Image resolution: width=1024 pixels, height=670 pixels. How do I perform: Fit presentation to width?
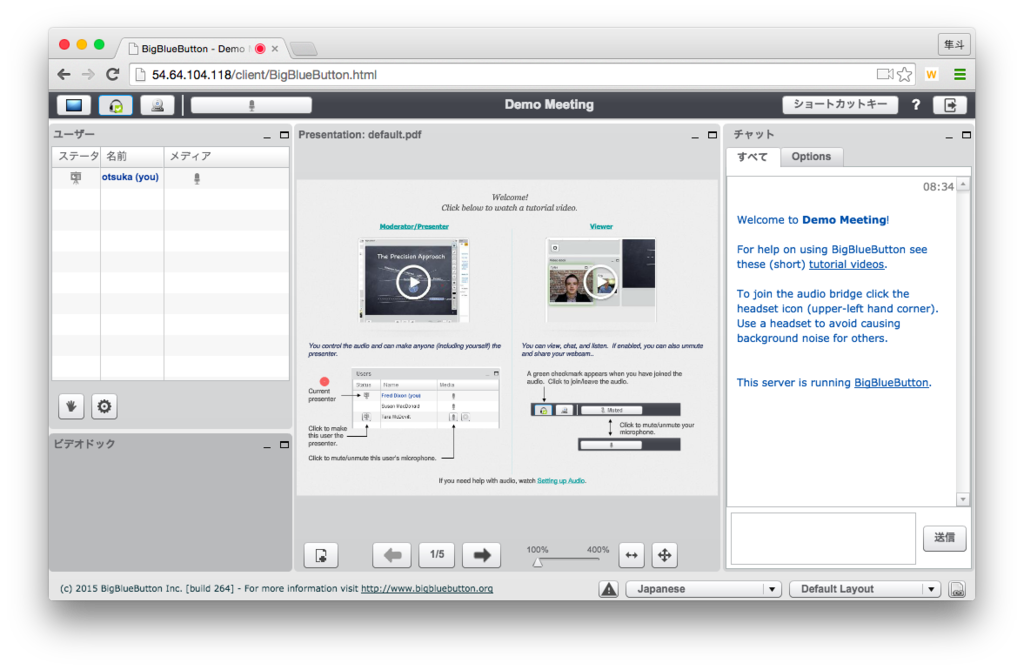(x=632, y=555)
